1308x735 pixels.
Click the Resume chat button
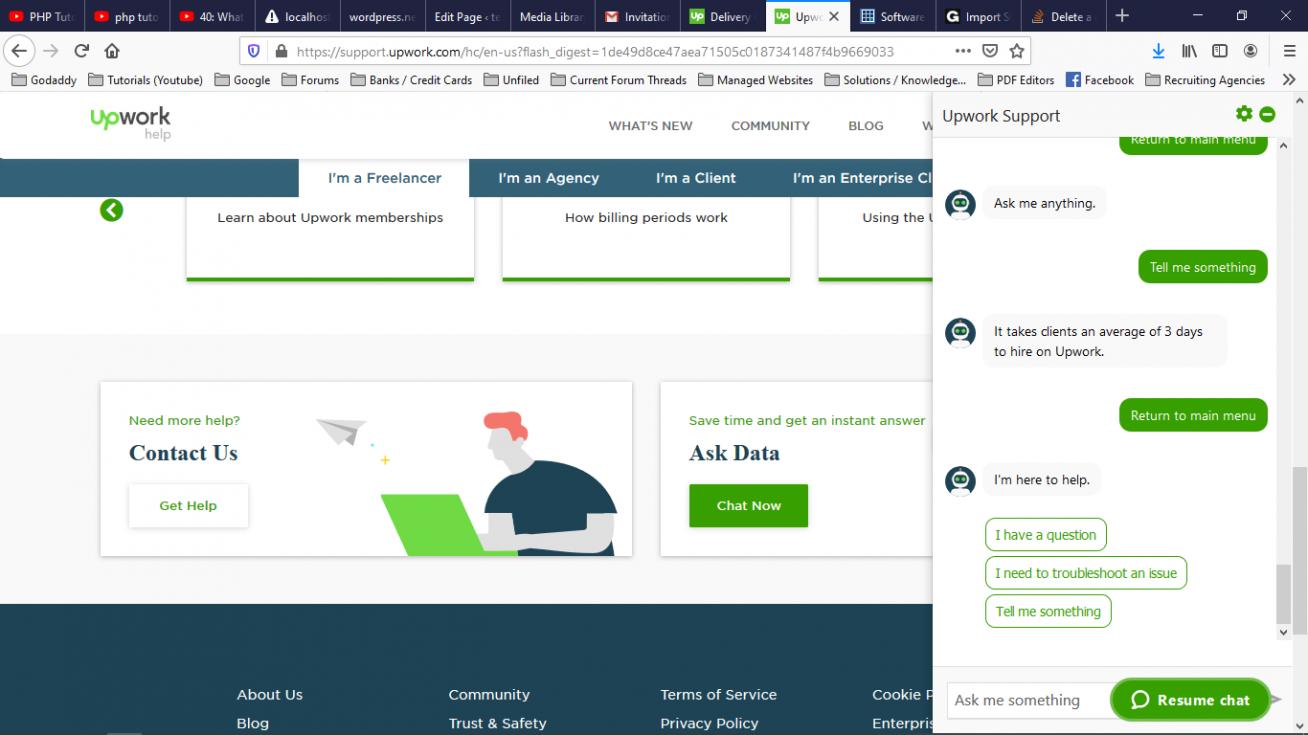[1190, 700]
